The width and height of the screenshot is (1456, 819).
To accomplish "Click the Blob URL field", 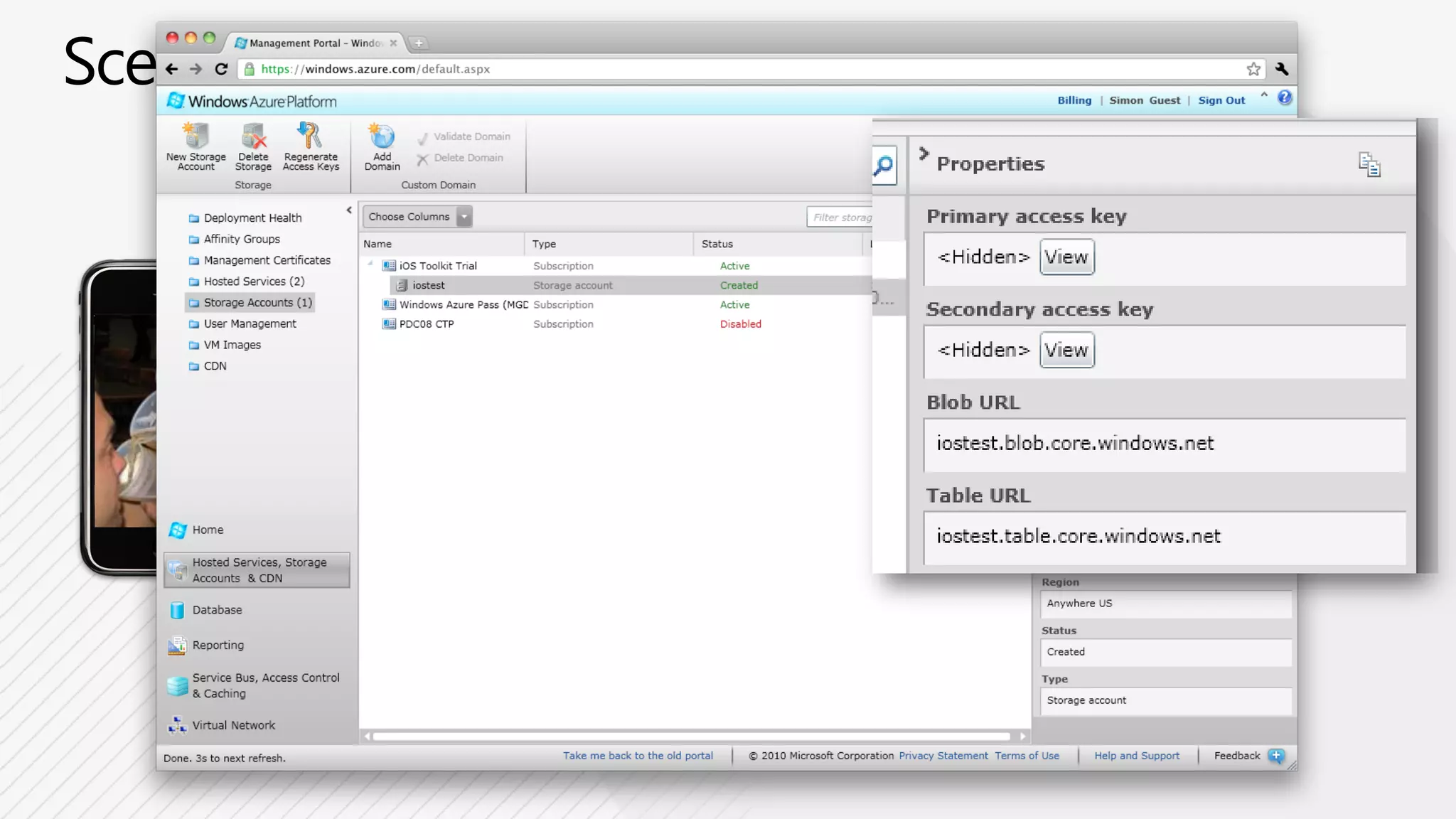I will coord(1165,445).
